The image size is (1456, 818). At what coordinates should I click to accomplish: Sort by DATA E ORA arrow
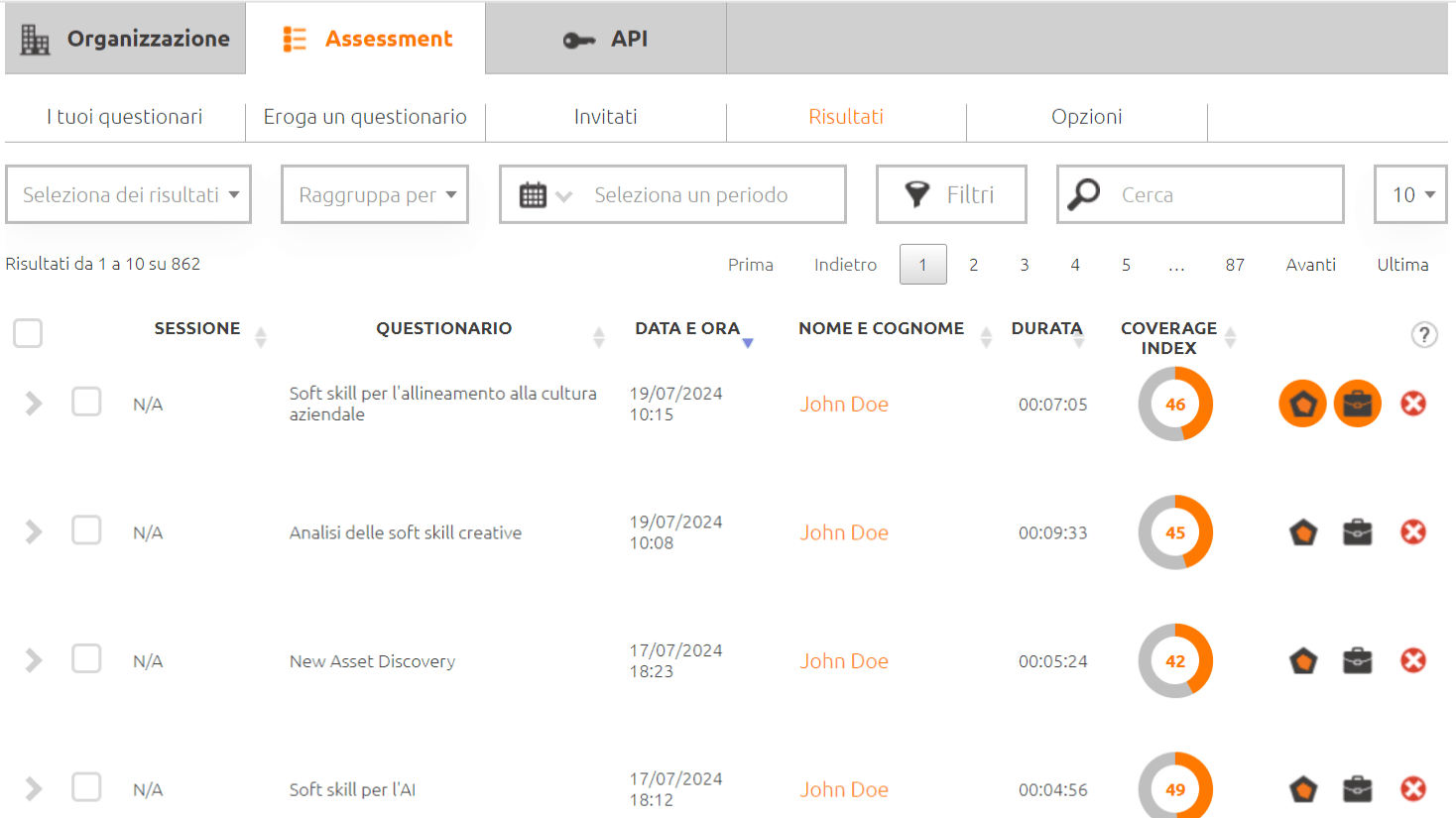coord(748,343)
